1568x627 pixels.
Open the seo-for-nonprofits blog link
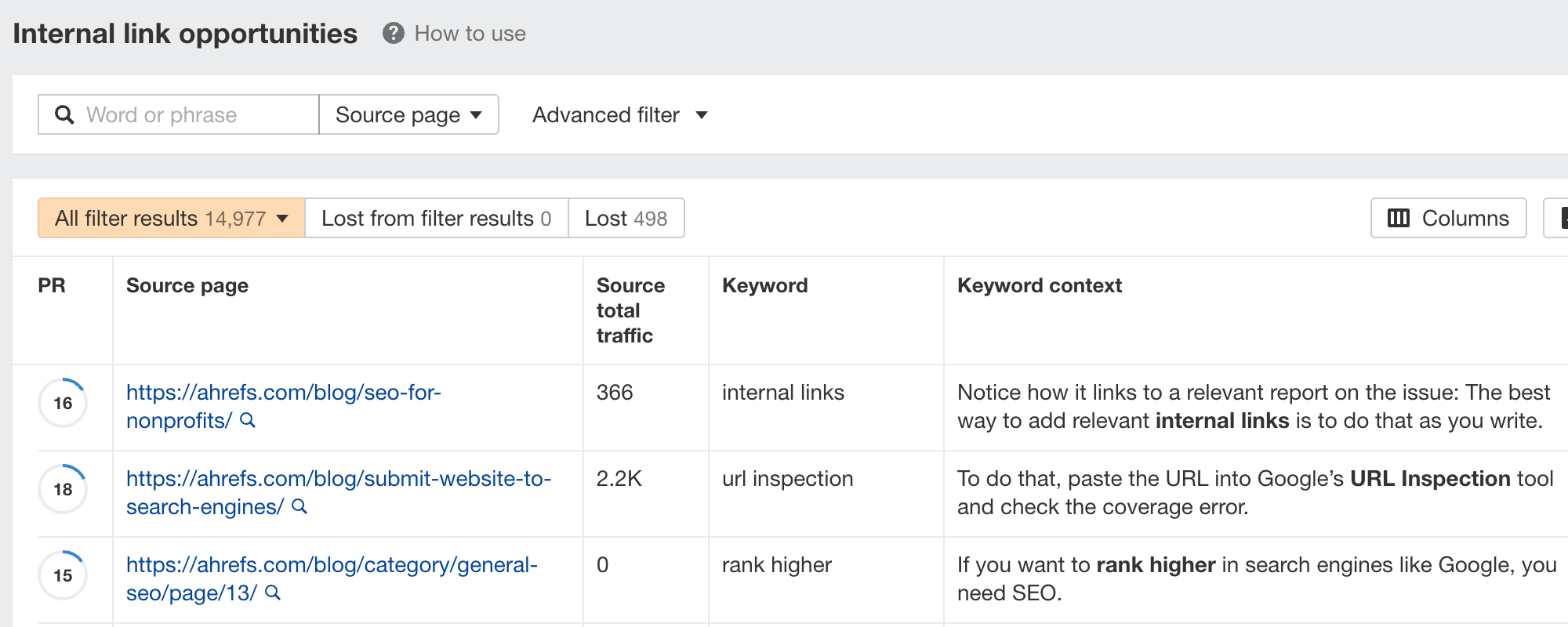pos(283,393)
